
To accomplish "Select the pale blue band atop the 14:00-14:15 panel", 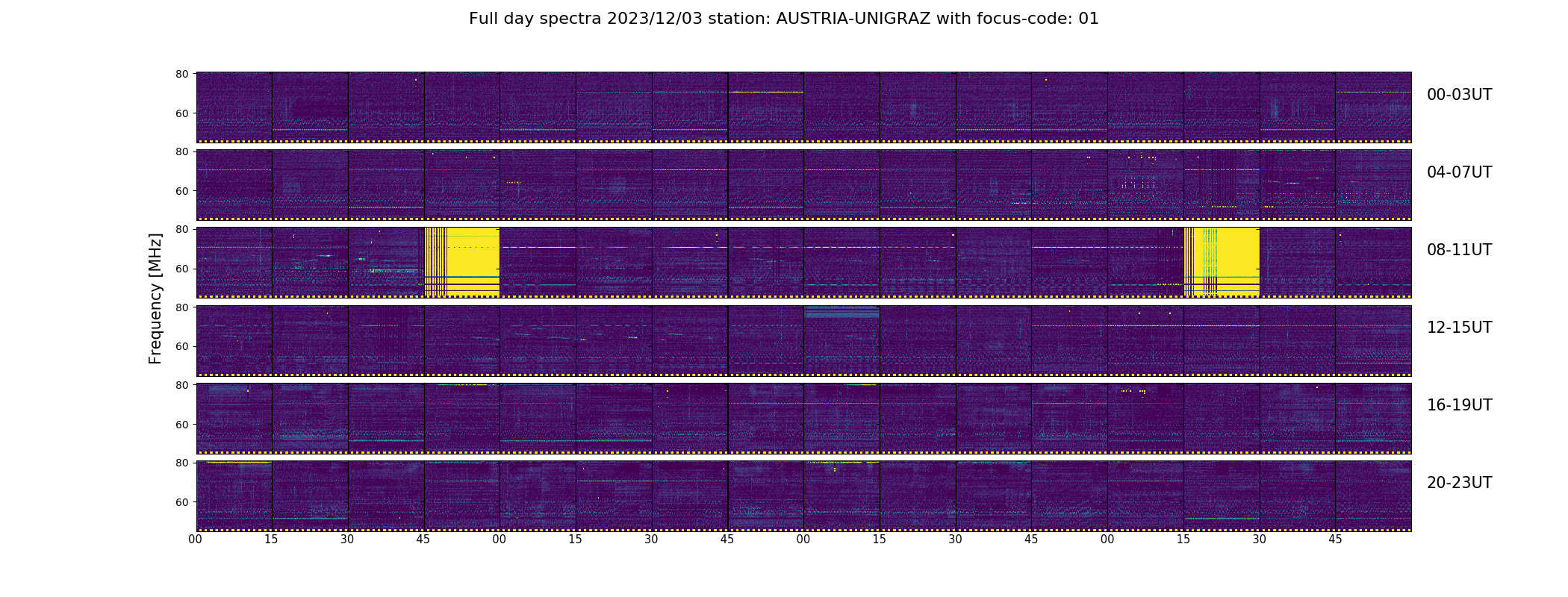I will click(x=841, y=312).
